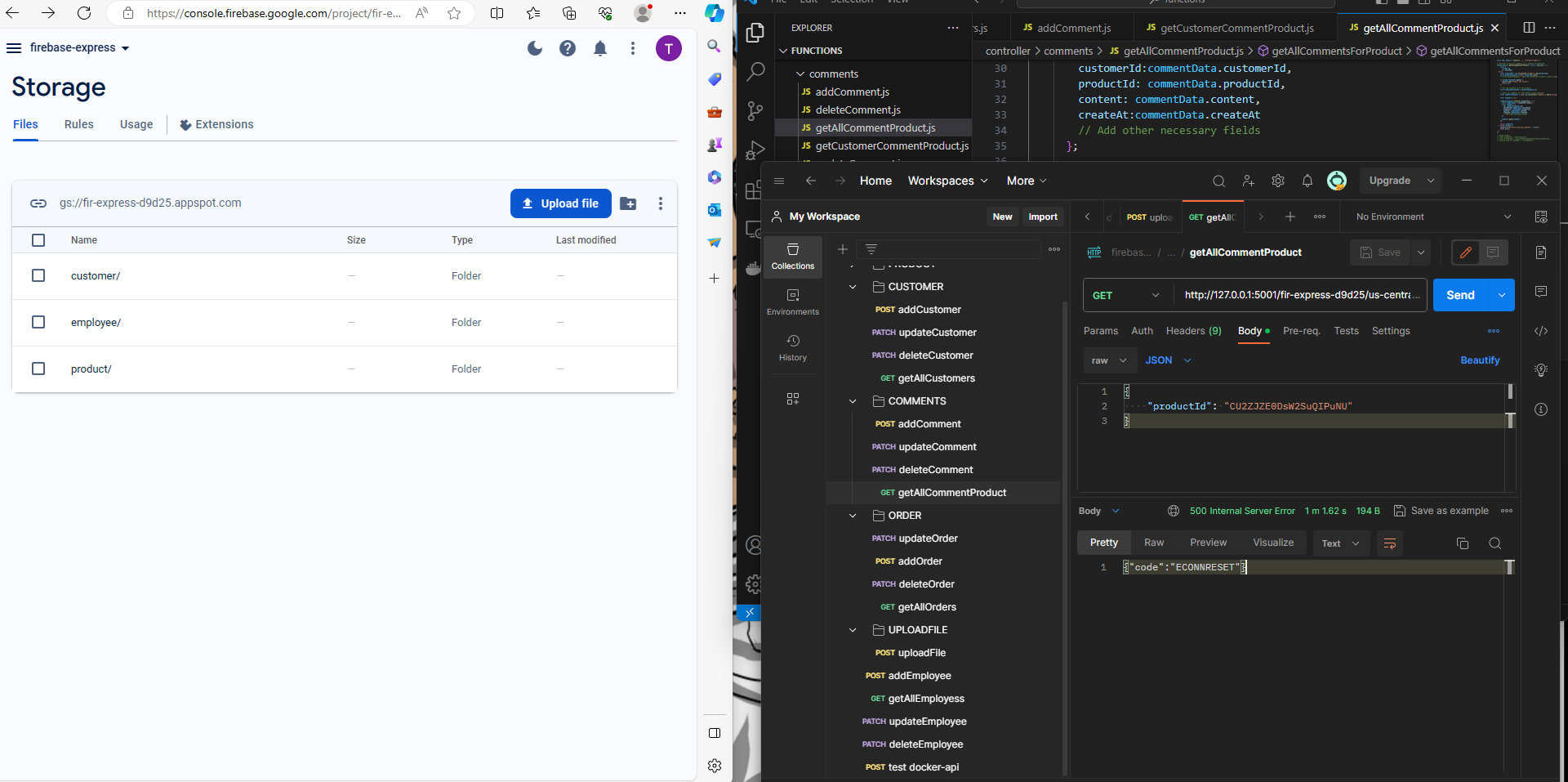Toggle Firebase dark mode moon icon
This screenshot has height=782, width=1568.
pos(535,48)
